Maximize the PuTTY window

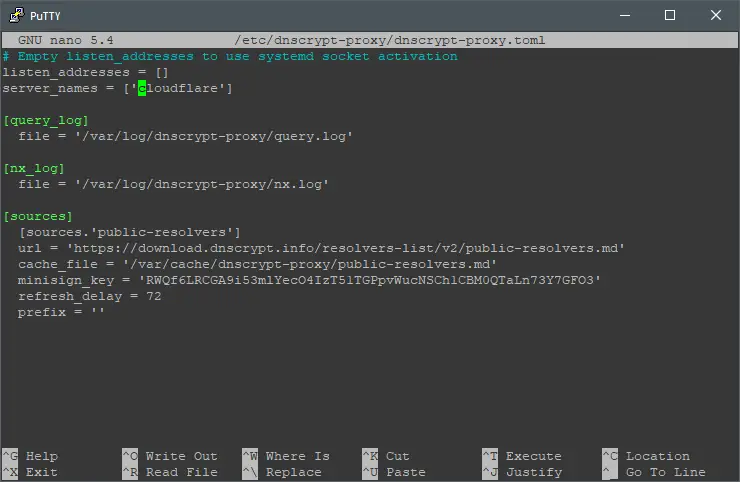670,15
